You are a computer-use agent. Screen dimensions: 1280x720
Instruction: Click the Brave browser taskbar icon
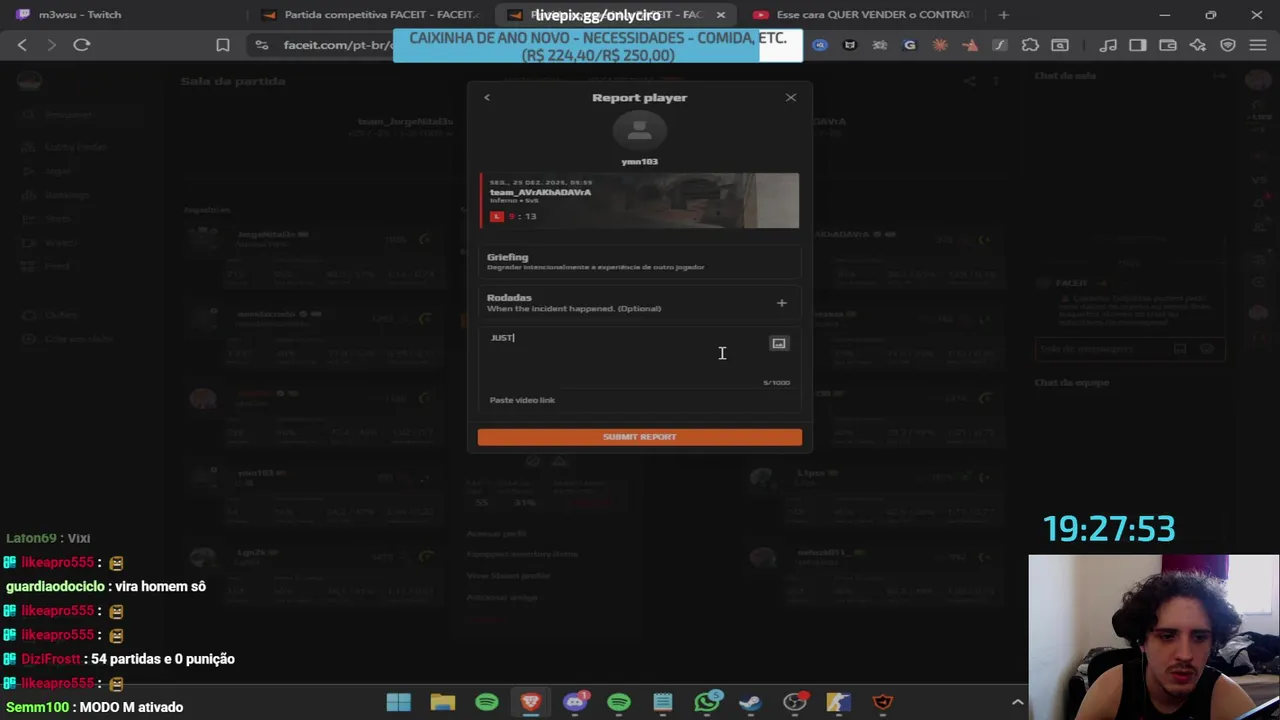(531, 702)
